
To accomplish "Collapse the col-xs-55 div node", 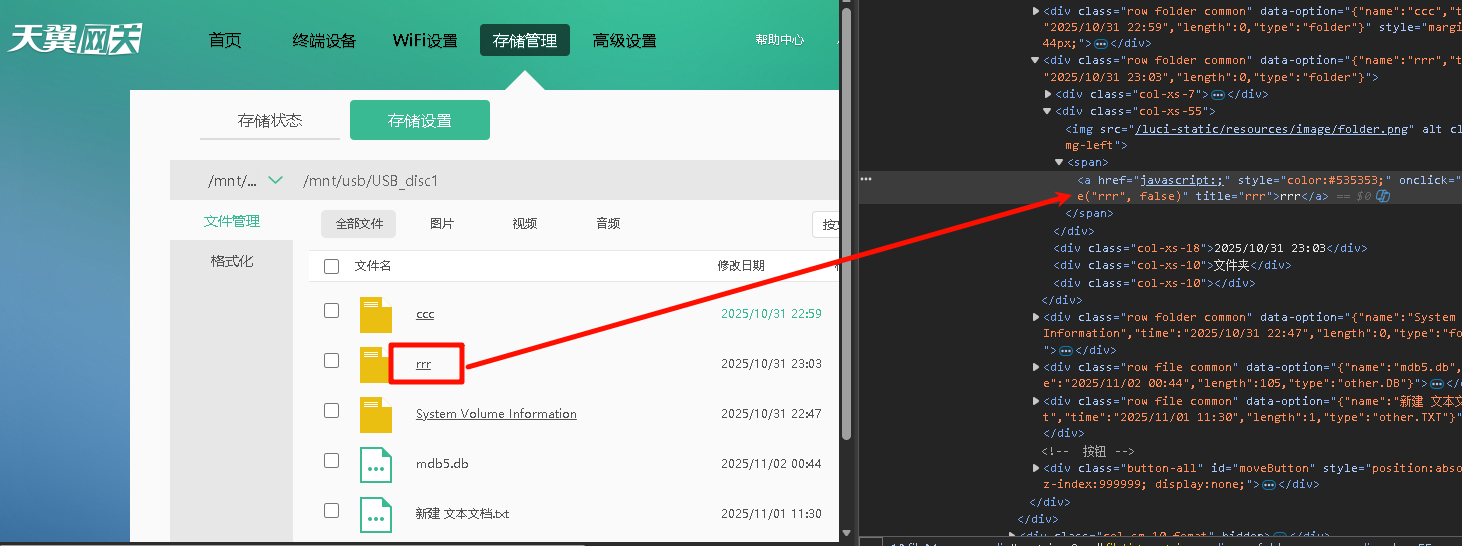I will point(1048,112).
